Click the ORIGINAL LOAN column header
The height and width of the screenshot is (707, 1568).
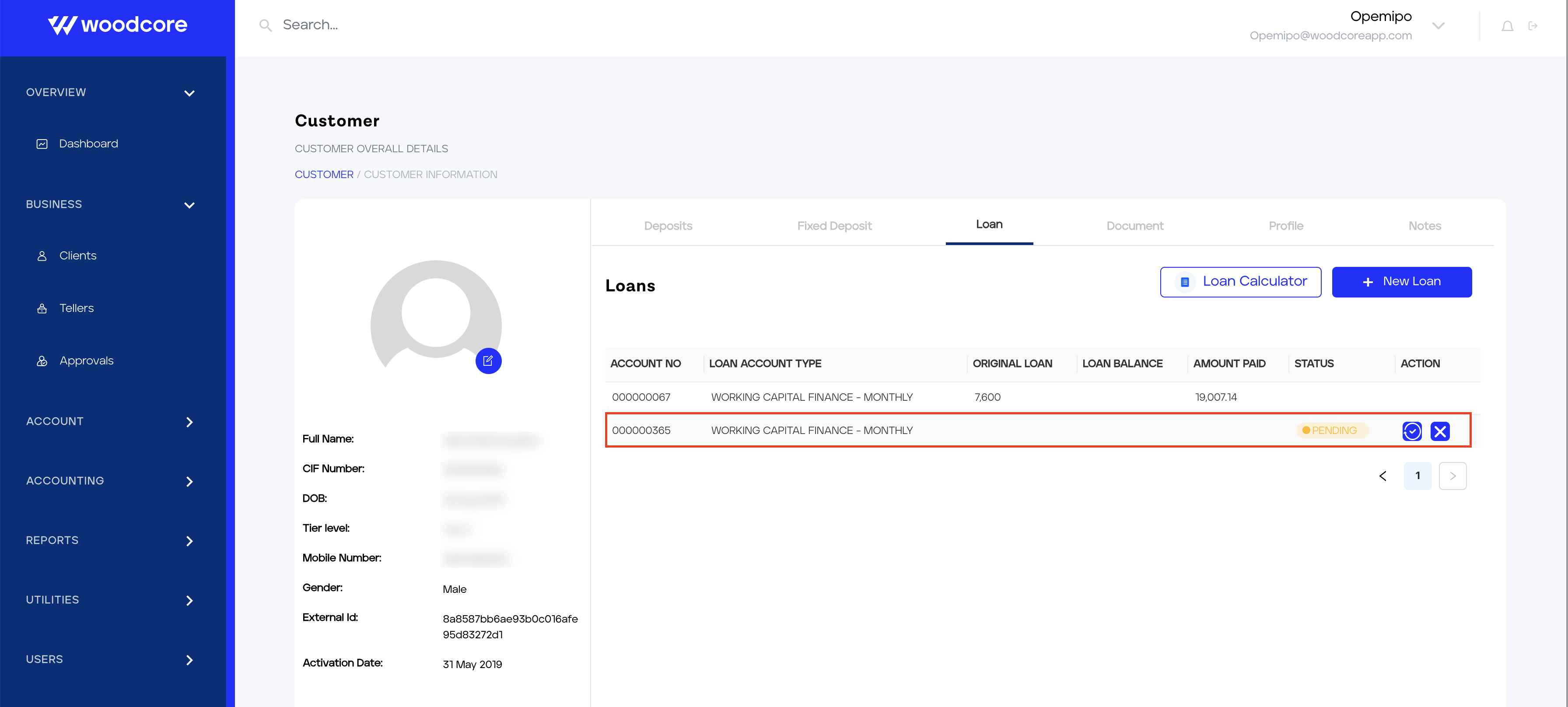(1011, 364)
